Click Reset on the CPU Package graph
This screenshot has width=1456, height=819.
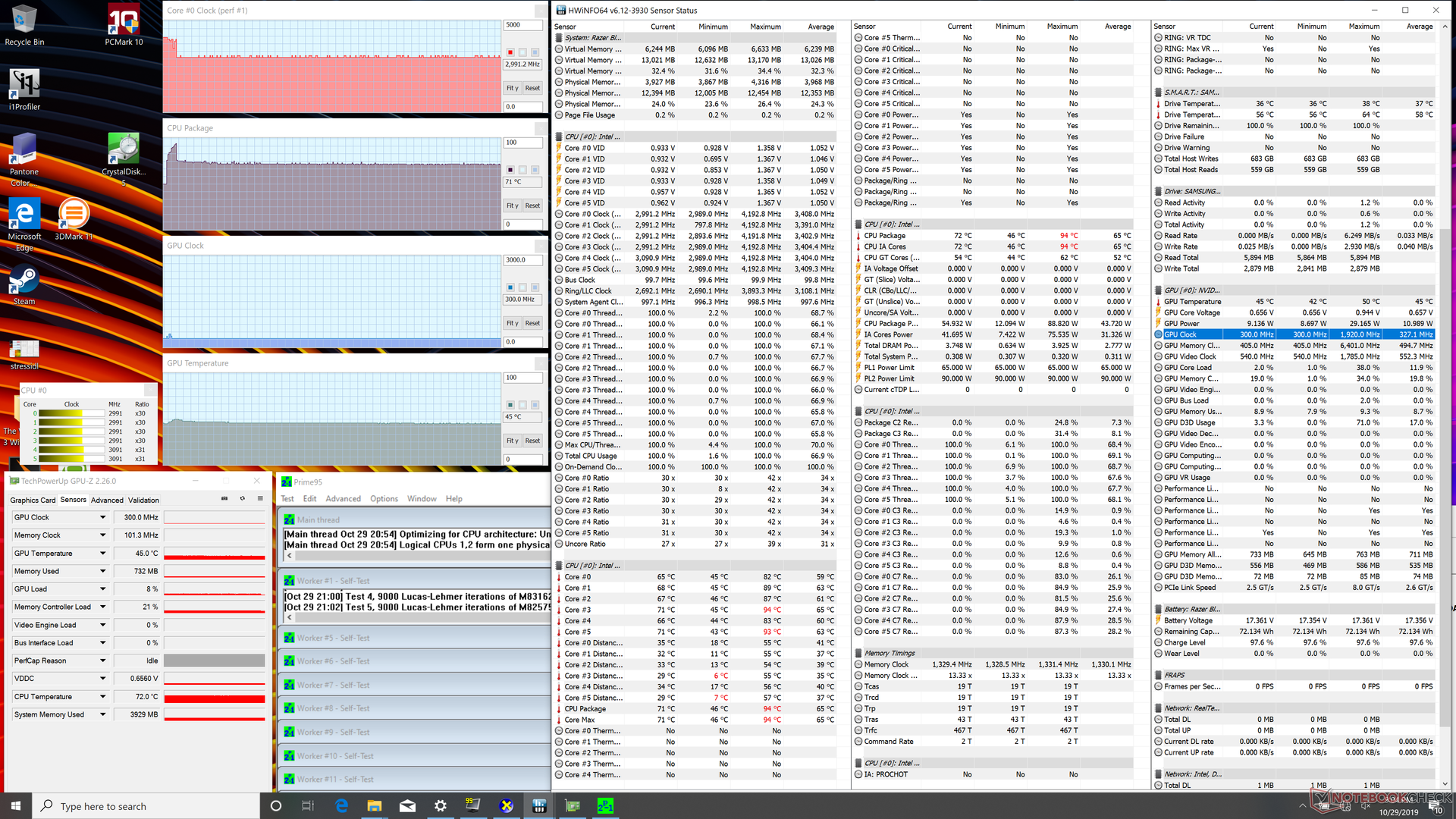tap(532, 206)
